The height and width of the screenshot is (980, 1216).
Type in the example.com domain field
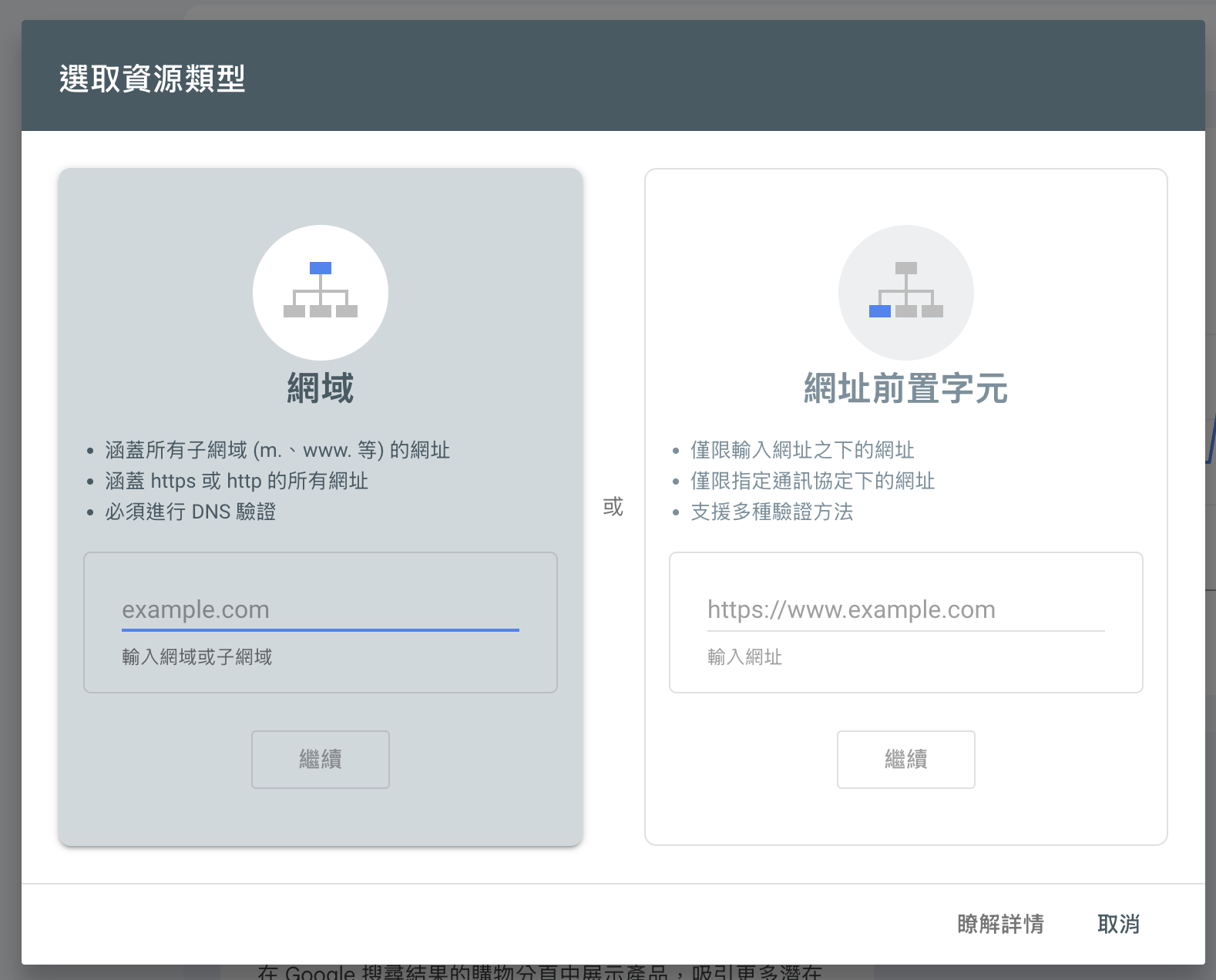[x=320, y=609]
